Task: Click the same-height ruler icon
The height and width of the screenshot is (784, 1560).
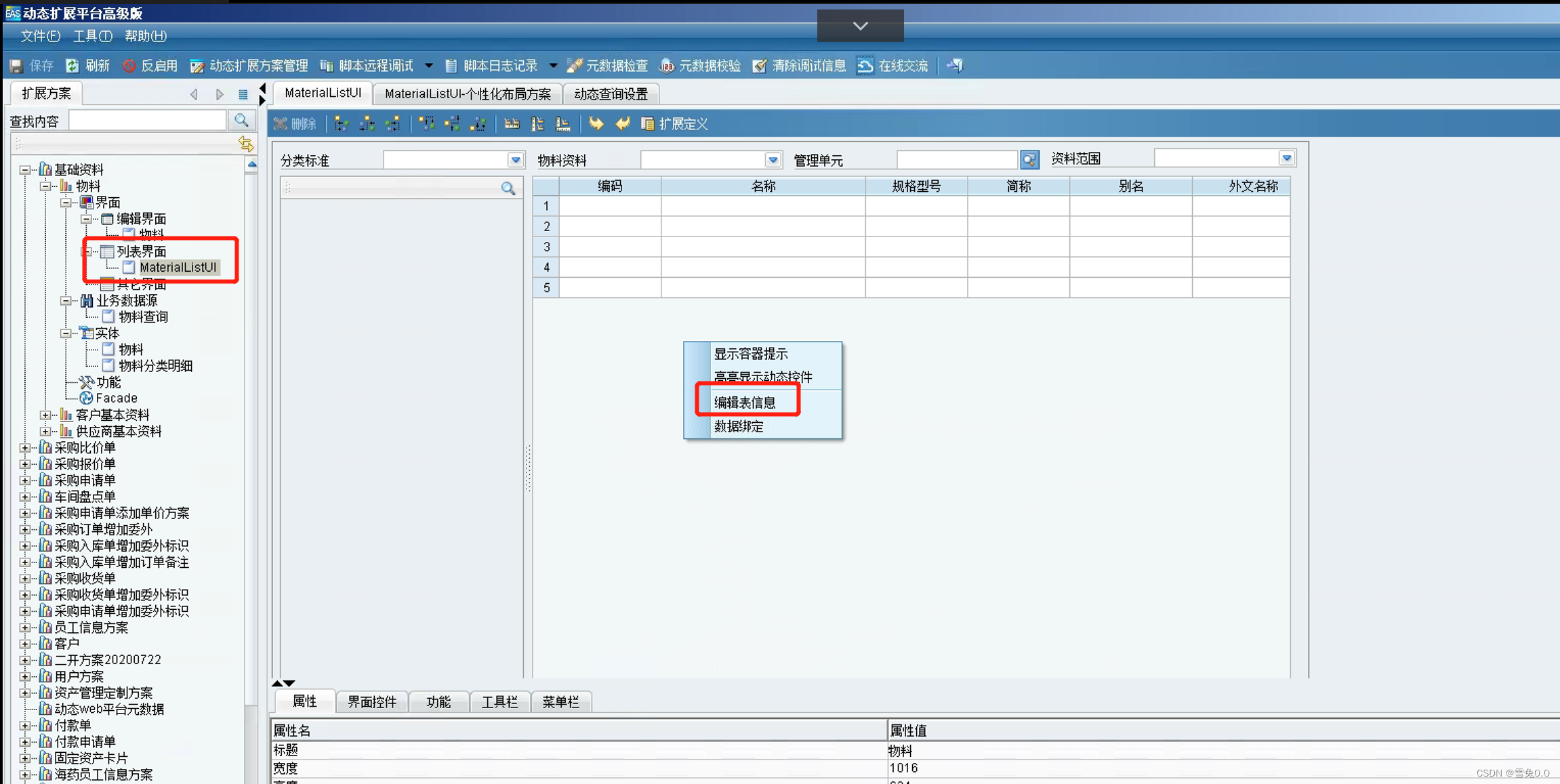Action: click(537, 124)
